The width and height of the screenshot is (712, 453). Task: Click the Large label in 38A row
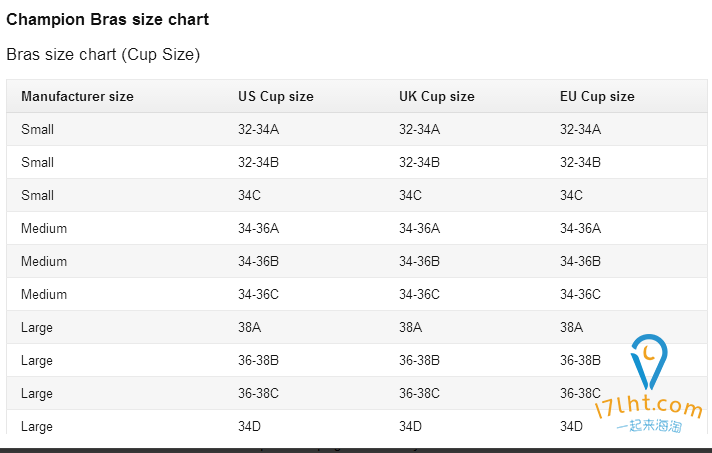37,328
